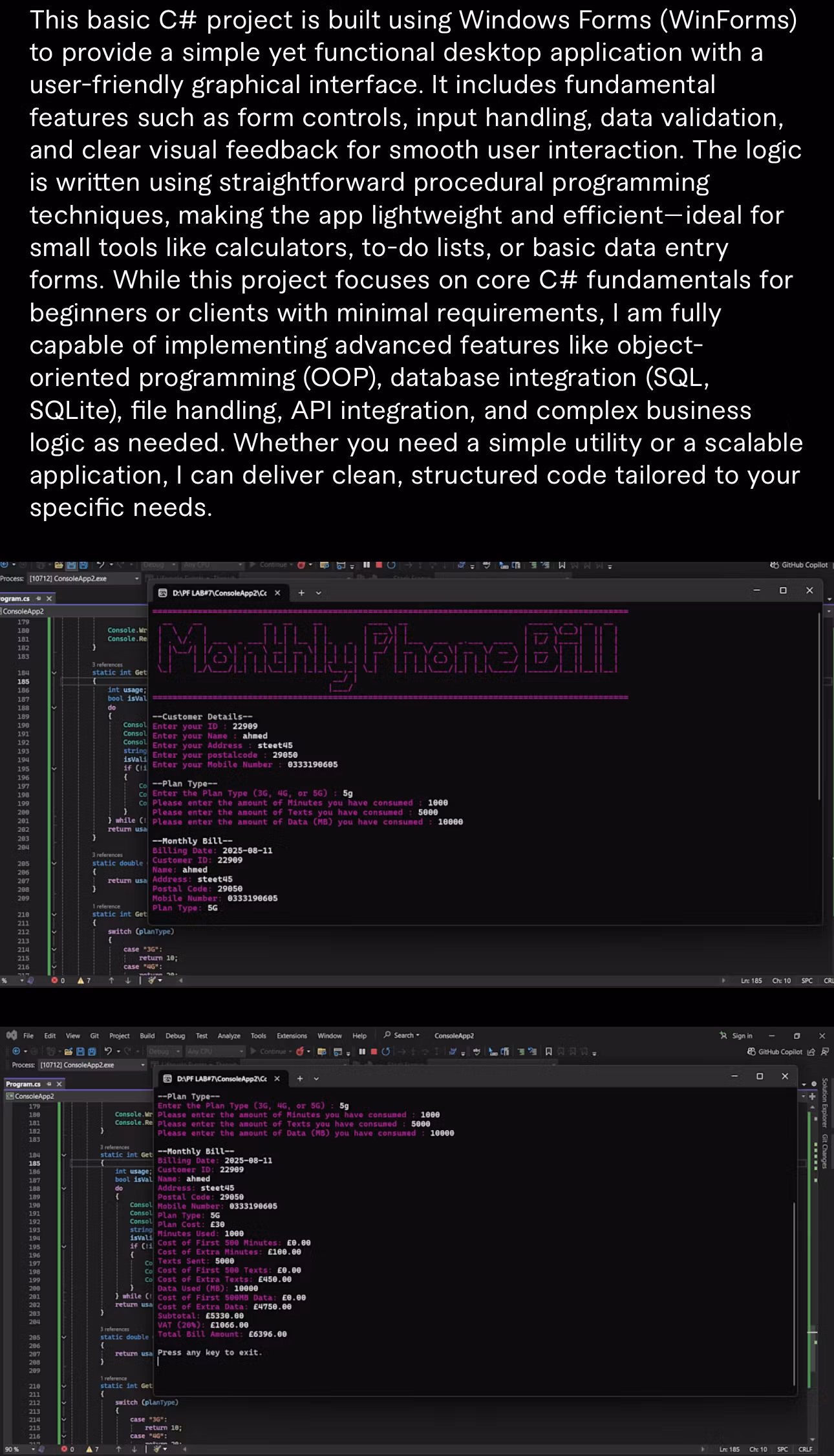This screenshot has height=1456, width=834.
Task: Open a new terminal tab in lower console
Action: (300, 1078)
